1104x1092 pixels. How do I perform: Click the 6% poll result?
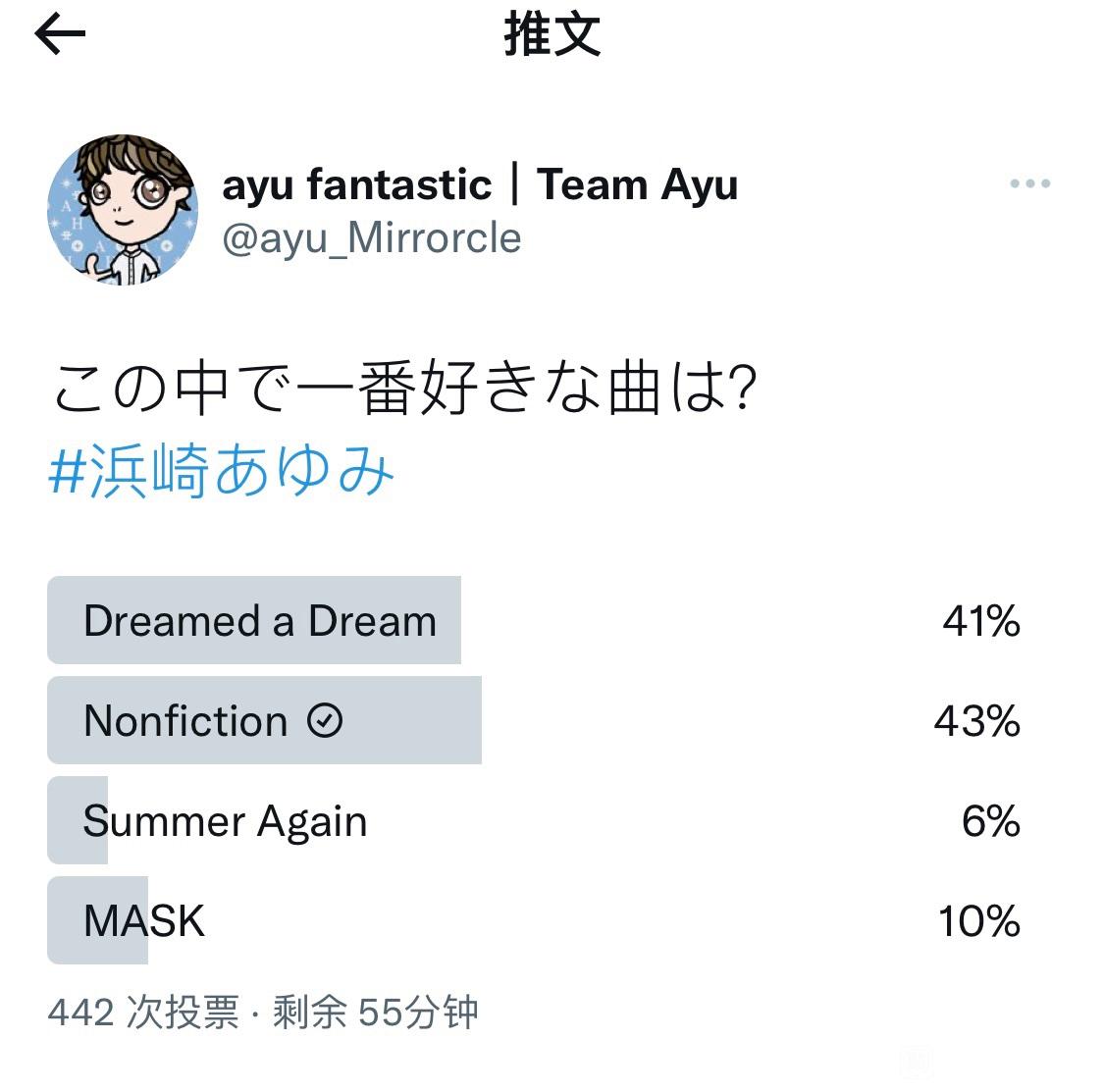point(990,821)
